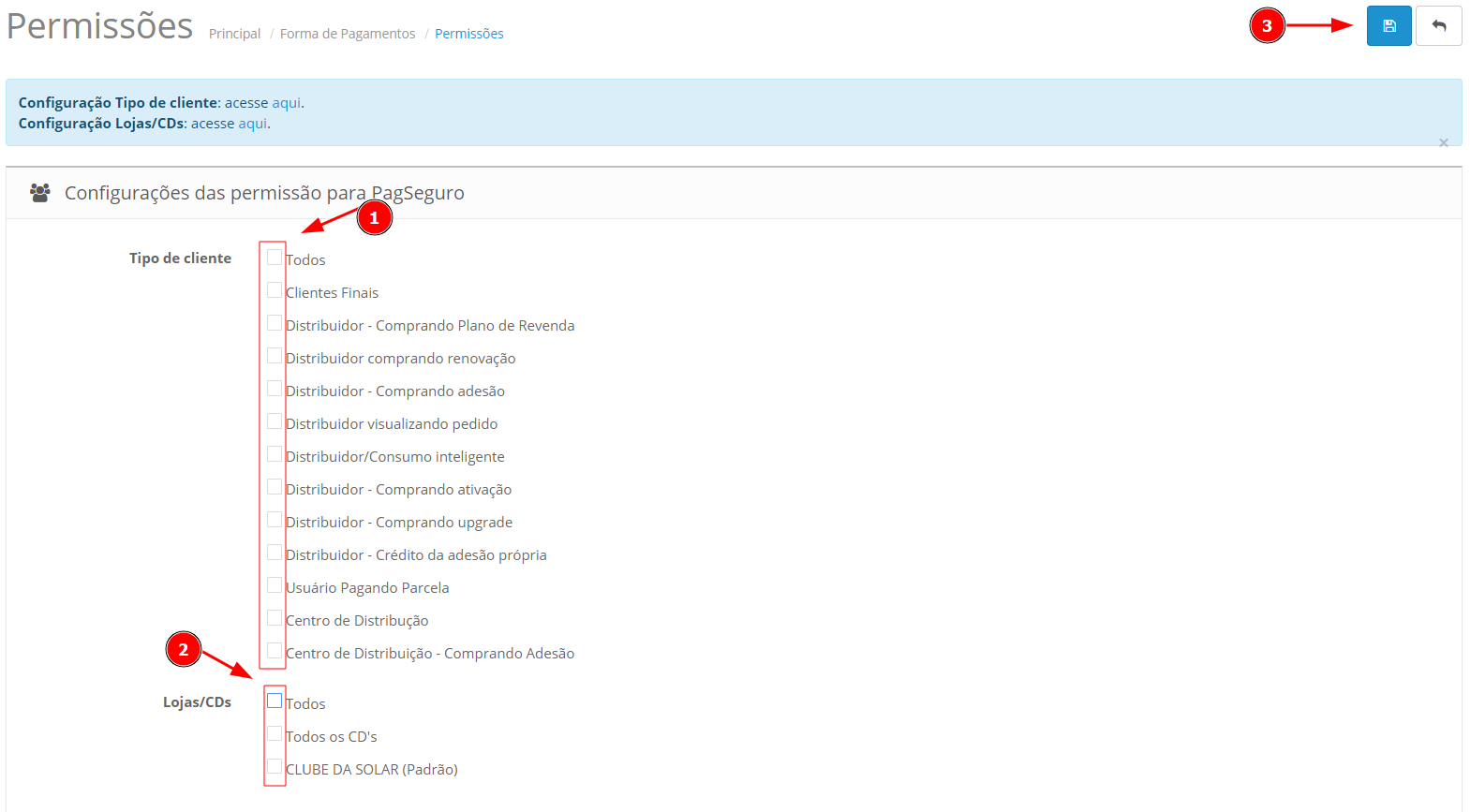Enable the Clientes Finais checkbox
This screenshot has width=1470, height=812.
click(x=275, y=290)
